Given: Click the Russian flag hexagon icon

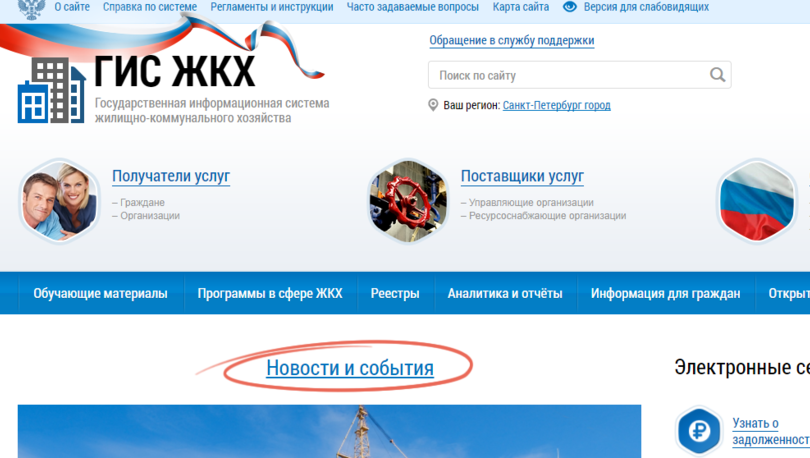Looking at the screenshot, I should (x=757, y=200).
